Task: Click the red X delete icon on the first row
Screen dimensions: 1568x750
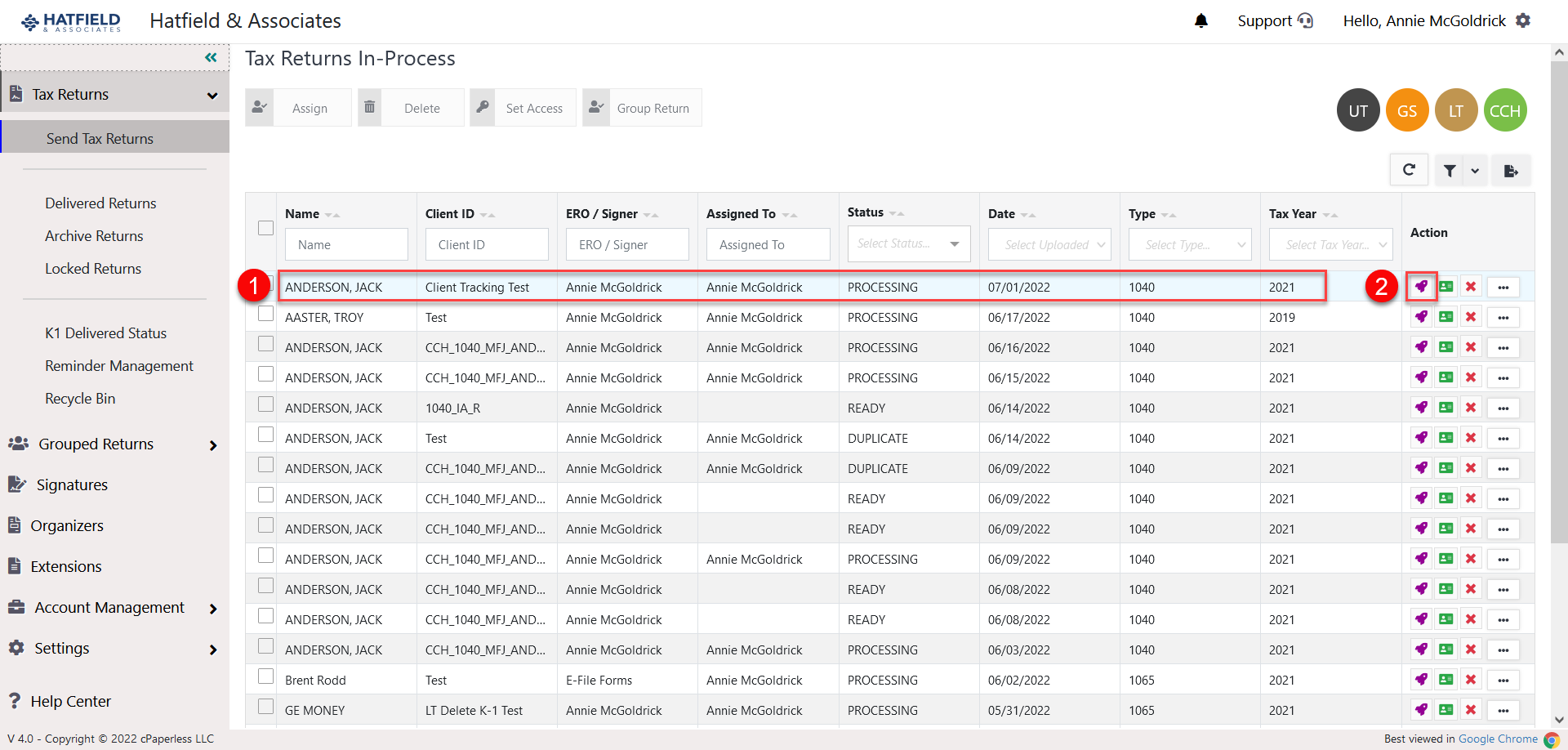Action: 1472,287
